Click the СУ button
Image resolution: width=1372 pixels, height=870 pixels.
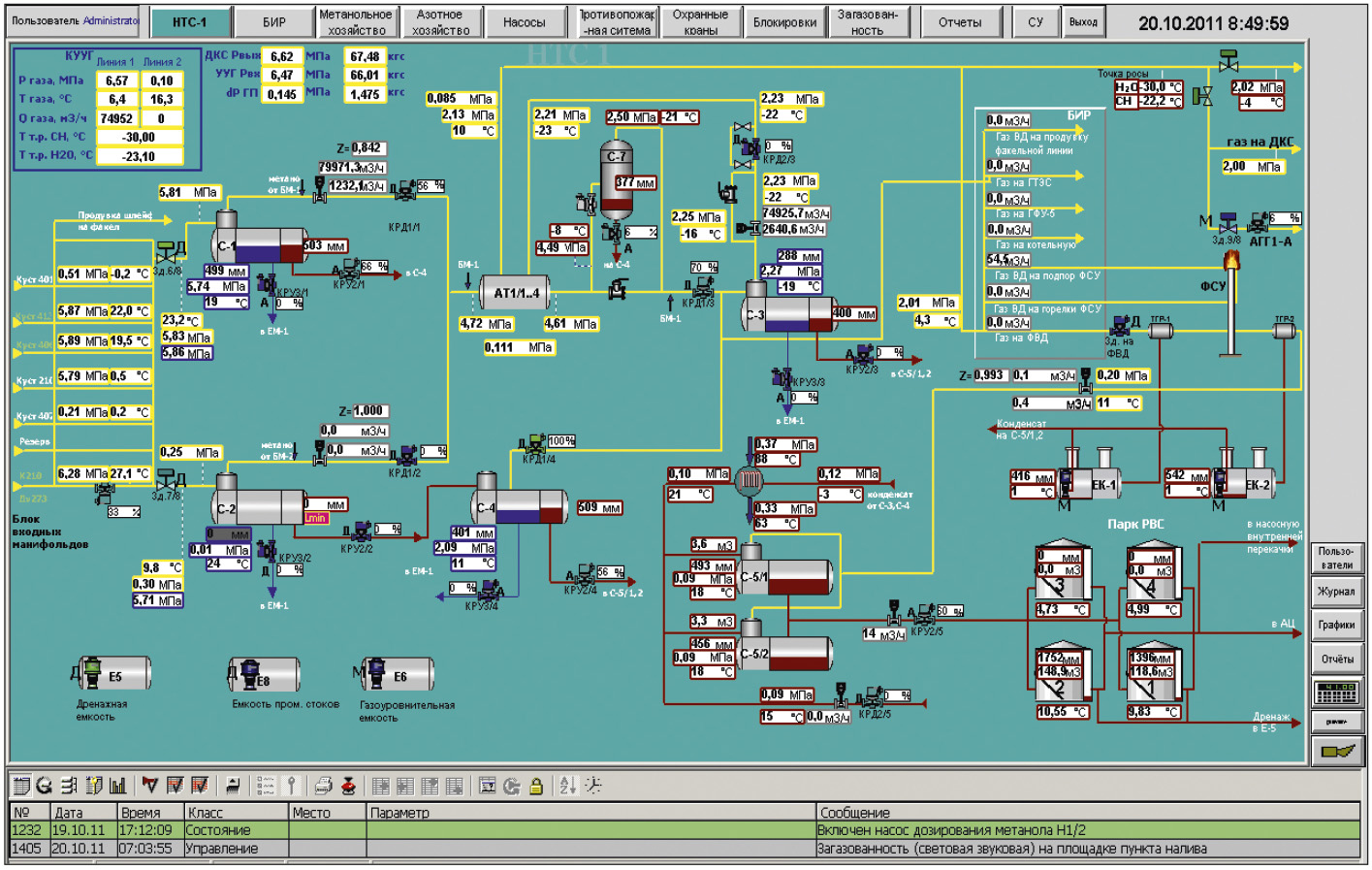click(x=1036, y=21)
